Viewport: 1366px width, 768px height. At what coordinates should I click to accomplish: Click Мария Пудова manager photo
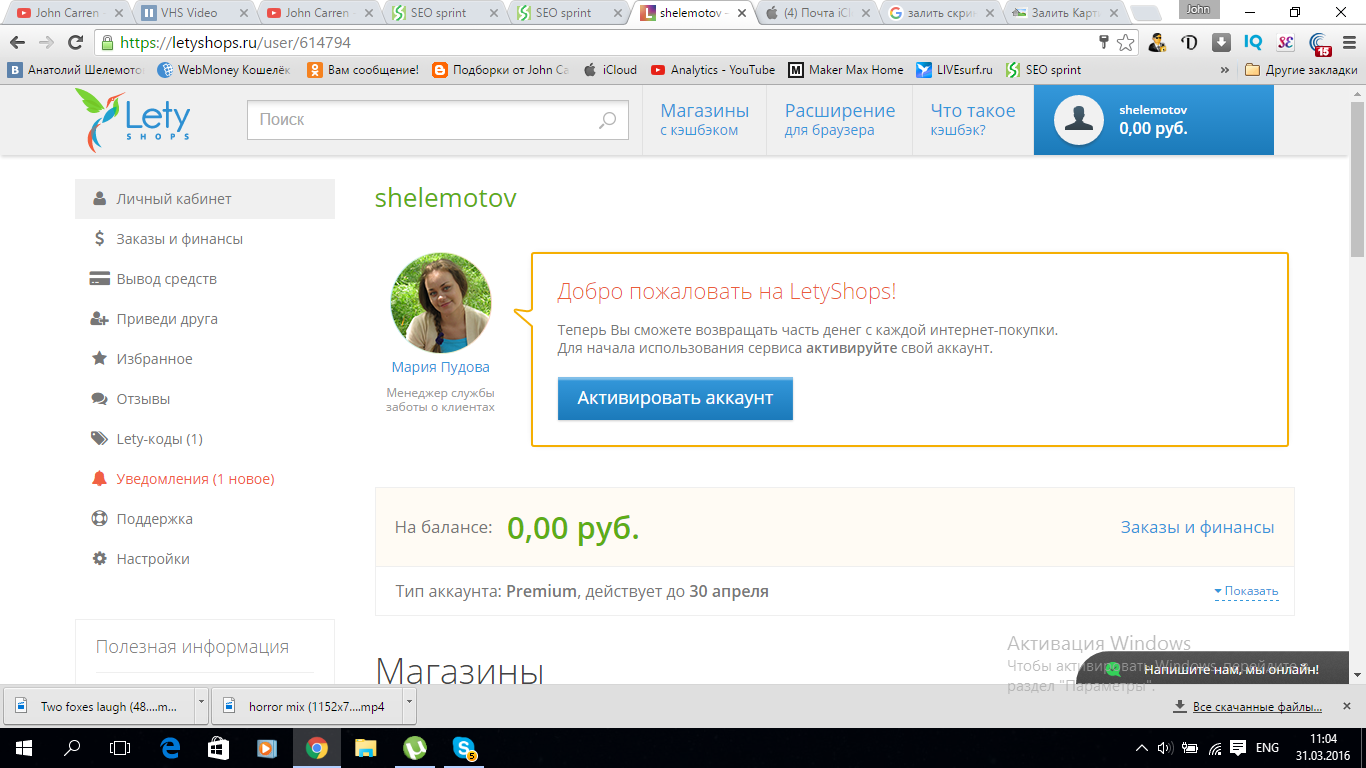[x=441, y=303]
